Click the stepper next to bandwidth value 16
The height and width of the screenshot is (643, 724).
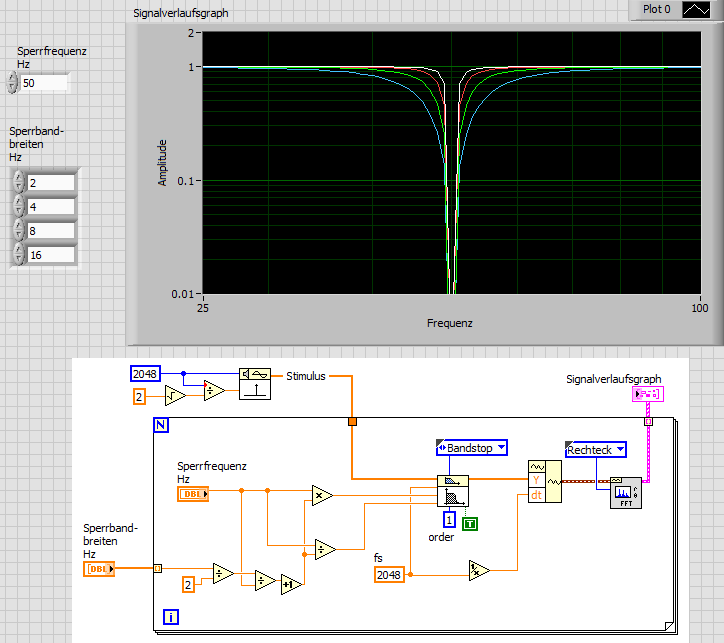click(x=18, y=255)
